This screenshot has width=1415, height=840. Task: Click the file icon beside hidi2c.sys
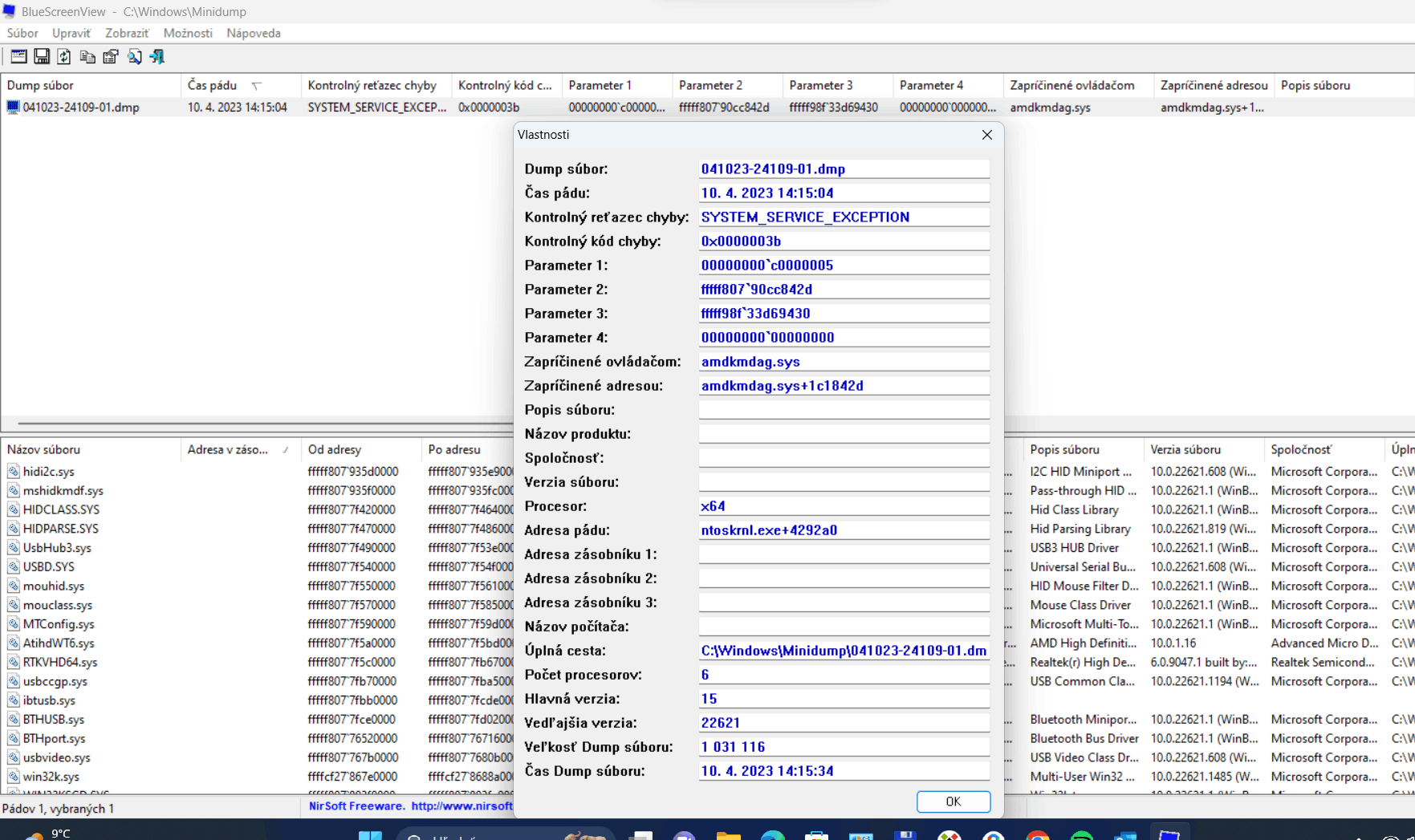[x=14, y=472]
